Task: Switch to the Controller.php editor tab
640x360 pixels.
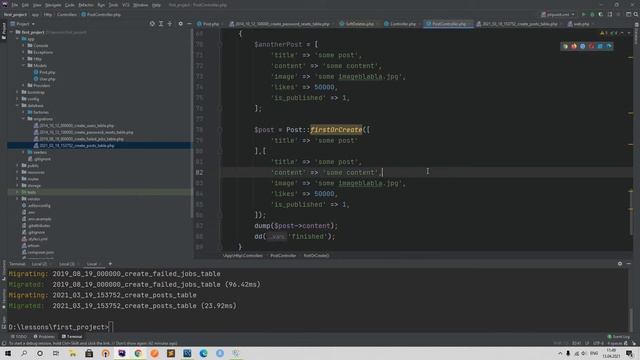Action: point(400,24)
